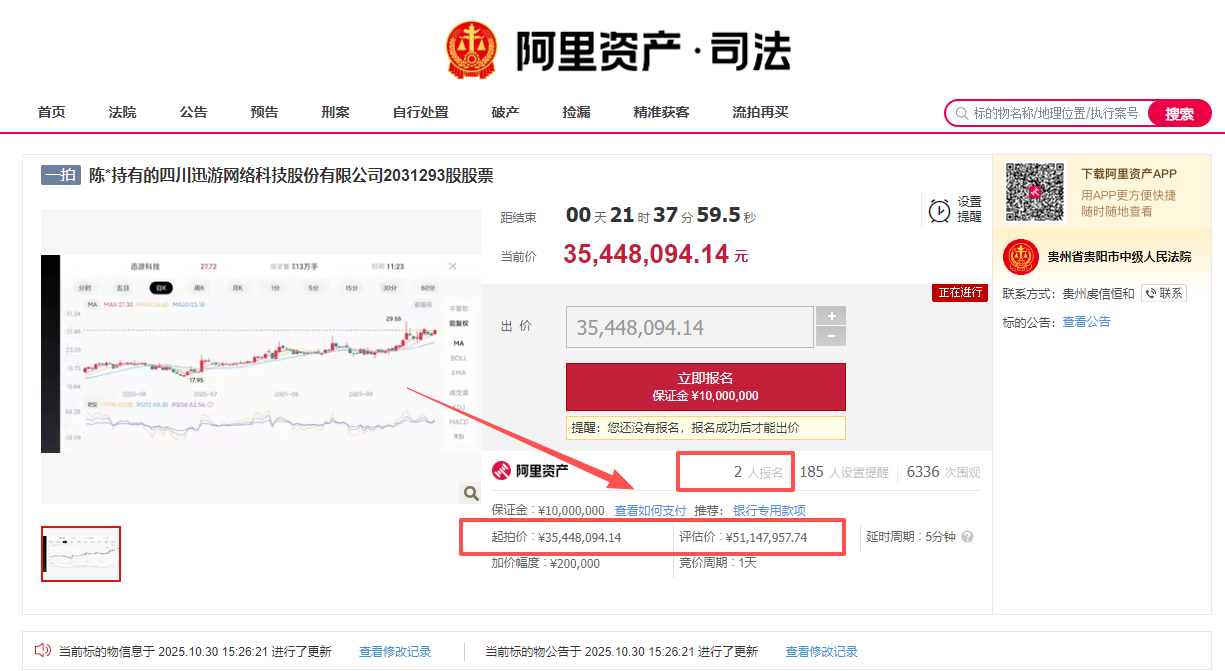Viewport: 1225px width, 671px height.
Task: Click the 起拍价 ¥35,448,094.14 text
Action: pos(556,537)
